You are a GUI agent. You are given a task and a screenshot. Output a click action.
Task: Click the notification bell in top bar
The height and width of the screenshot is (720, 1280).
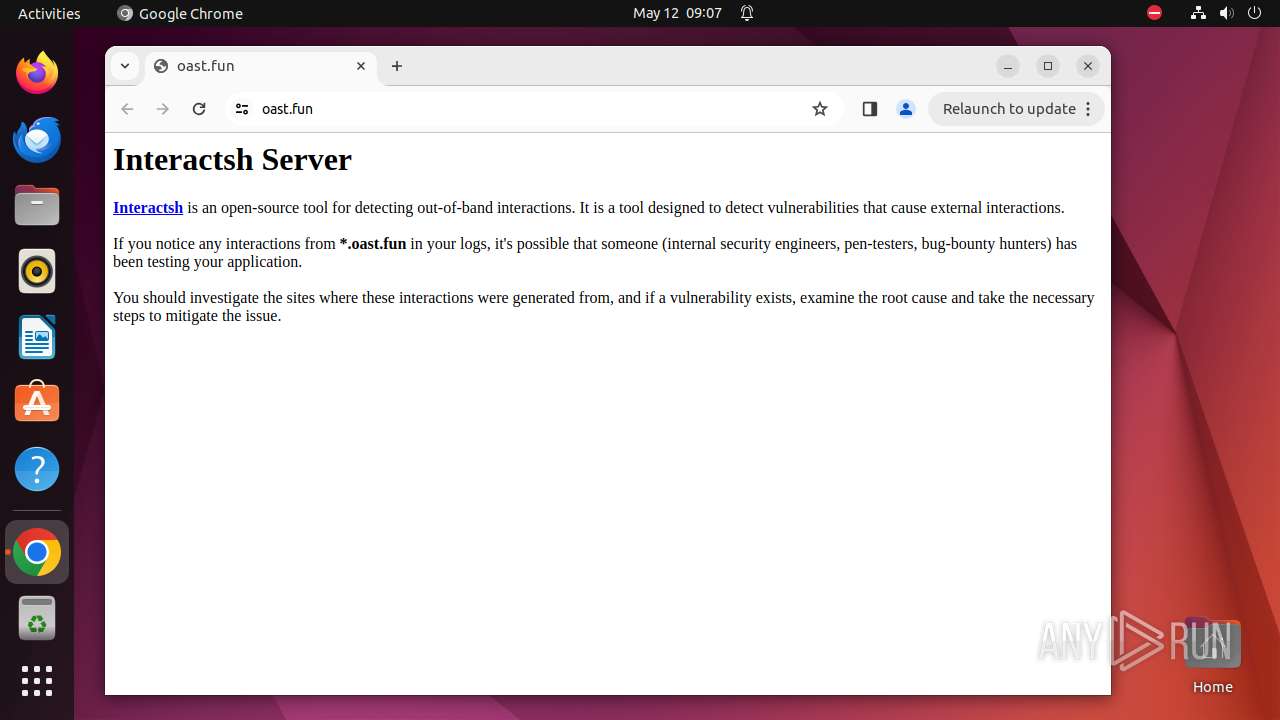click(747, 13)
